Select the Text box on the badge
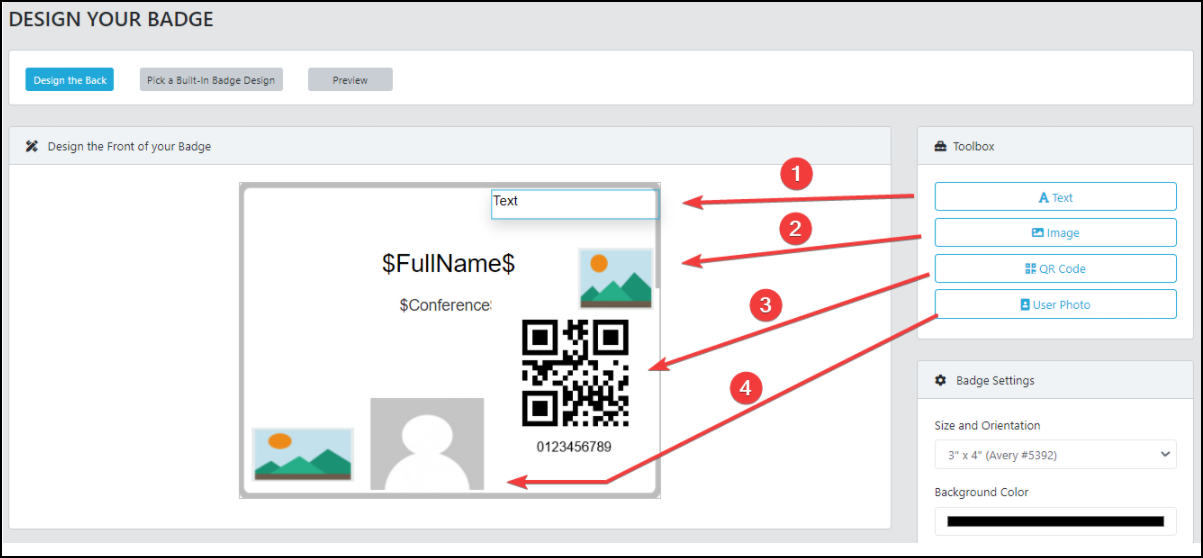1203x558 pixels. pos(575,204)
